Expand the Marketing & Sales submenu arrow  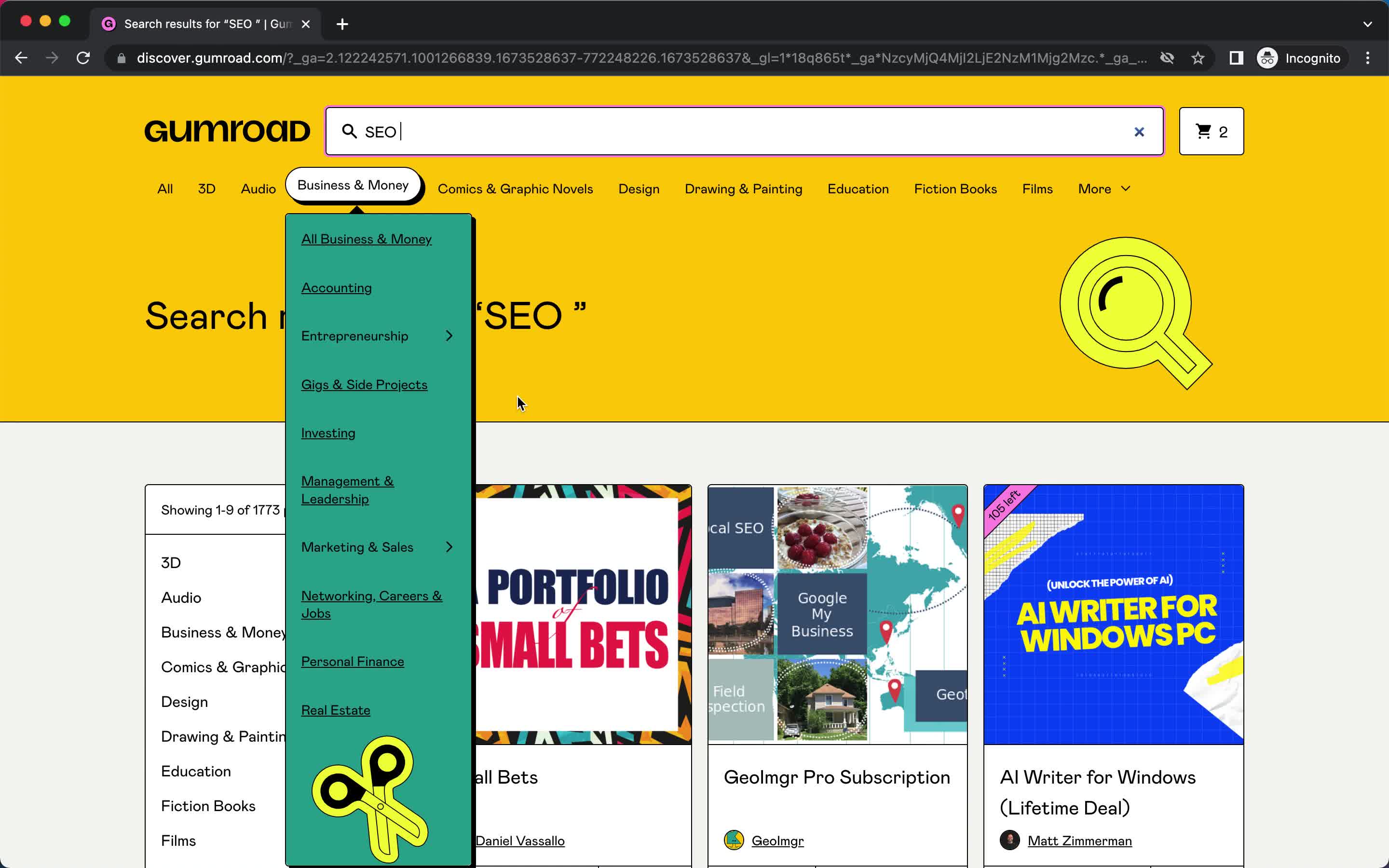tap(449, 547)
